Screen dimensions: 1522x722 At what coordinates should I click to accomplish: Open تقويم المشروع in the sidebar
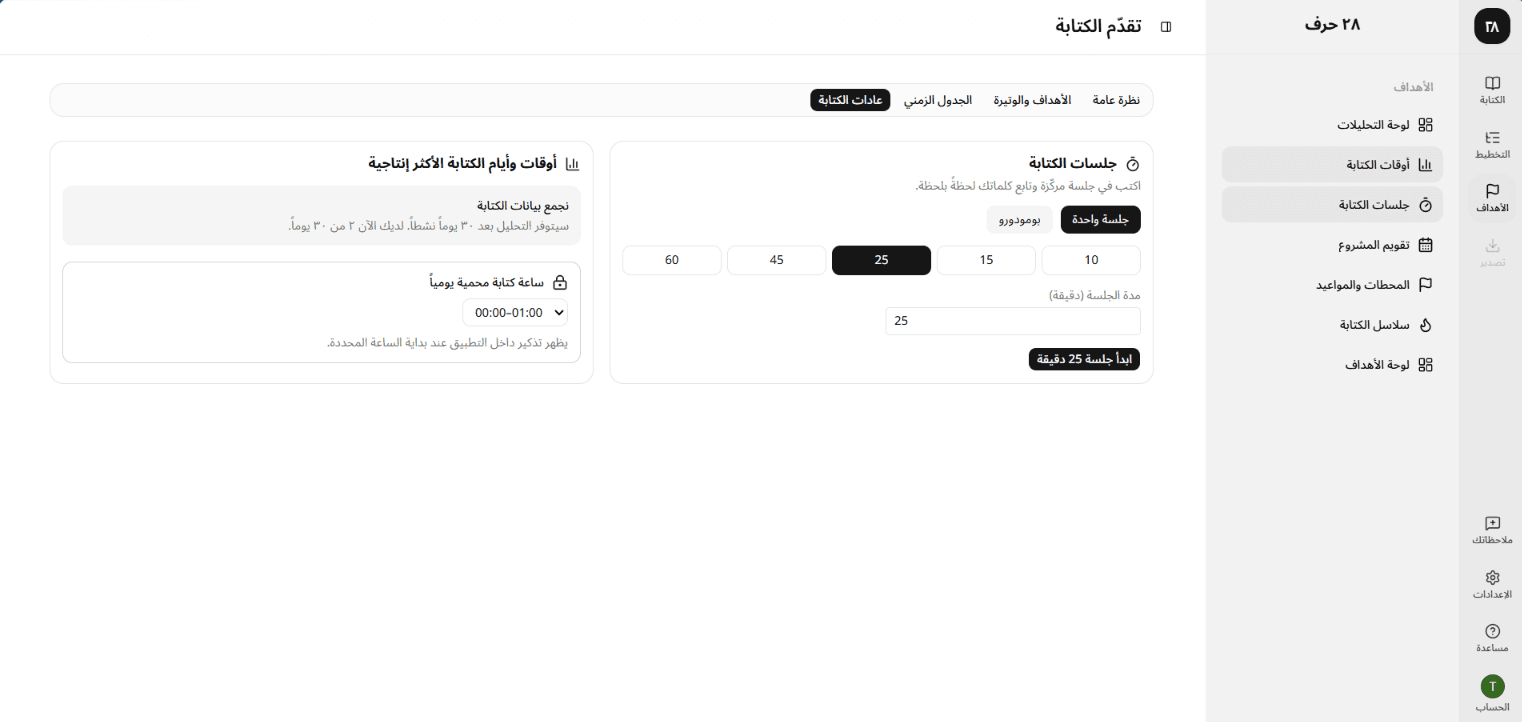[x=1333, y=245]
